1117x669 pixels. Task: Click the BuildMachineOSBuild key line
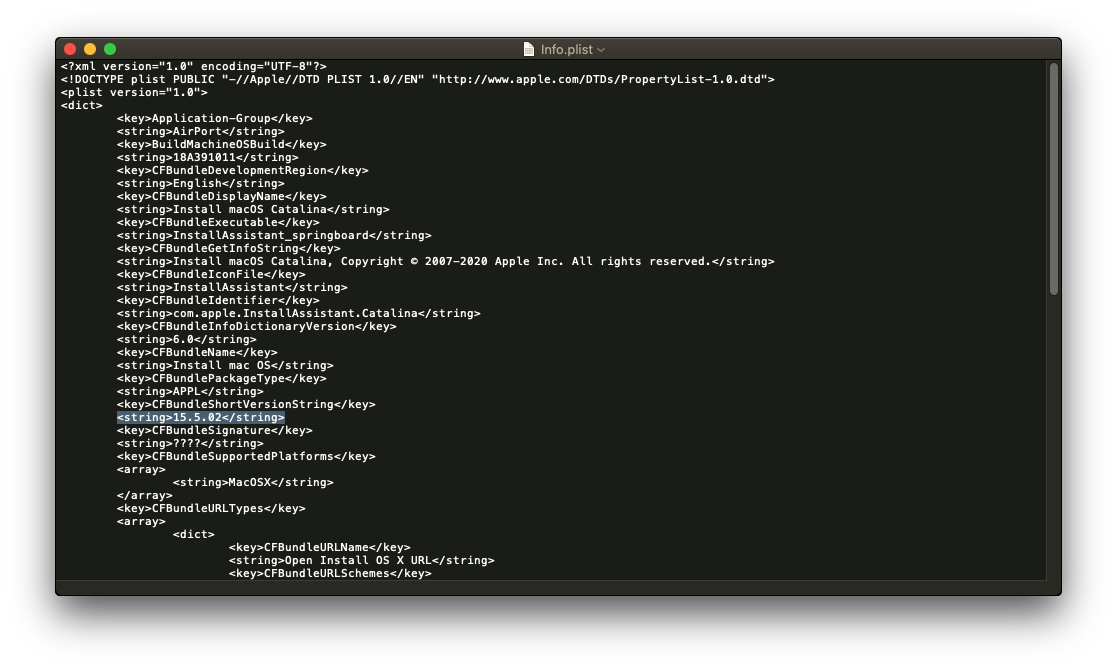tap(222, 145)
